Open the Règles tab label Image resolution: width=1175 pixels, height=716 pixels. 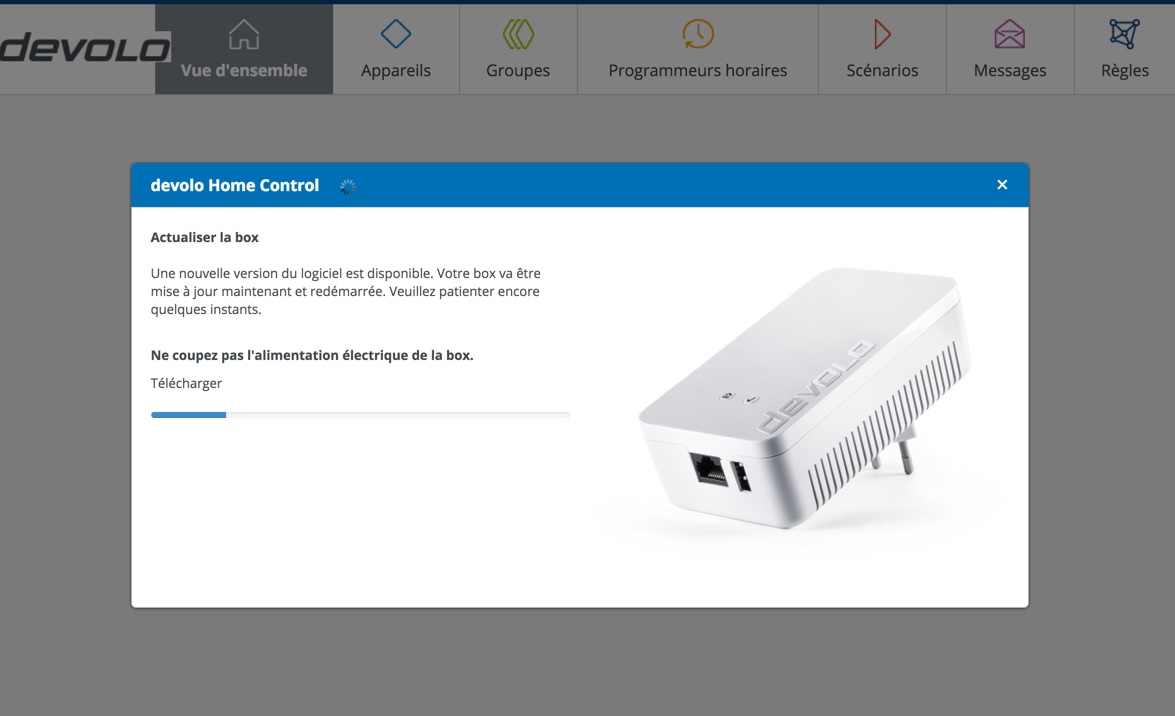coord(1124,70)
